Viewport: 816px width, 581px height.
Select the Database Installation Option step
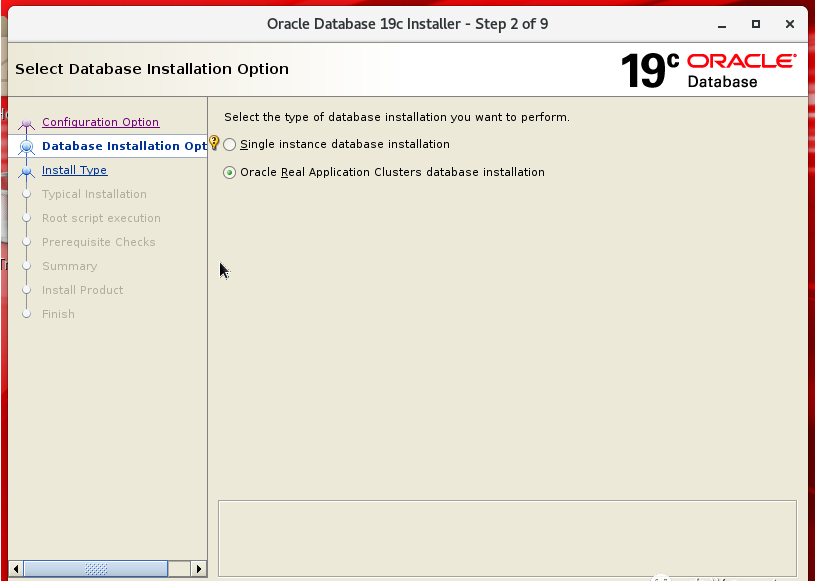[x=124, y=146]
